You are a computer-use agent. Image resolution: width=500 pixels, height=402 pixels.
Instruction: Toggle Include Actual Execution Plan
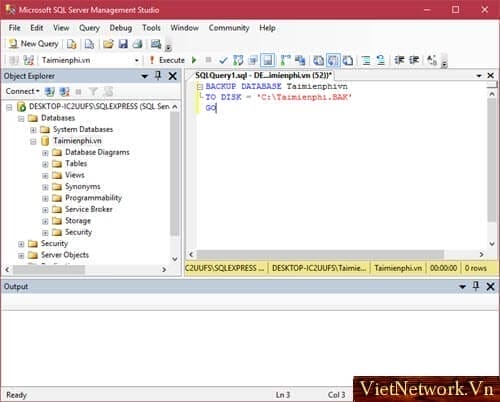click(285, 60)
